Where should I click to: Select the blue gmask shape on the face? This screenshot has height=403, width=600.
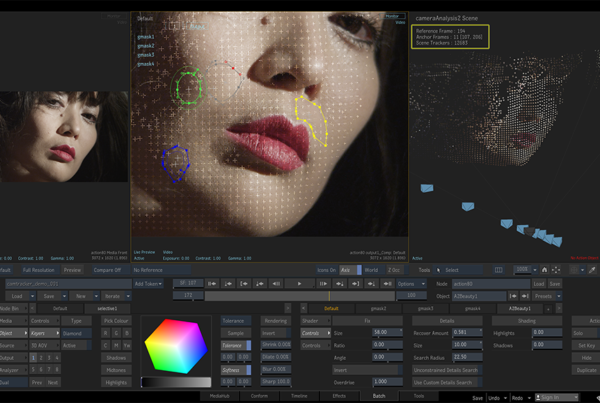(176, 162)
